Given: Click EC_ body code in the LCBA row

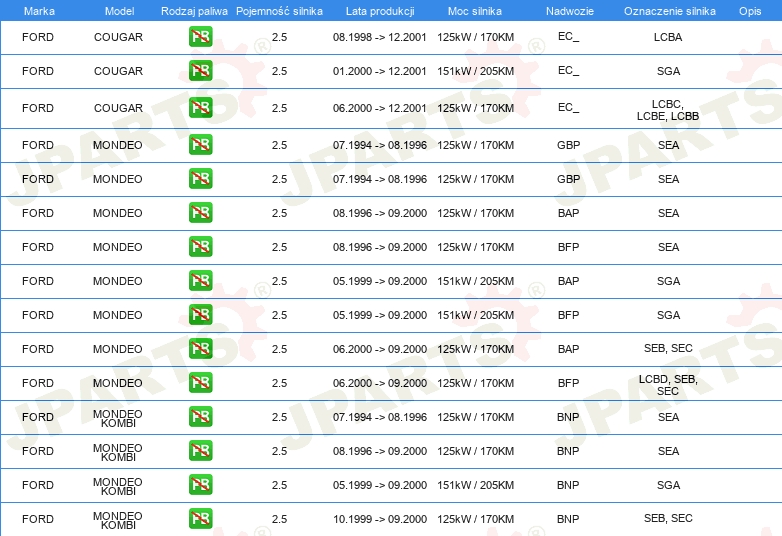Looking at the screenshot, I should click(x=569, y=36).
